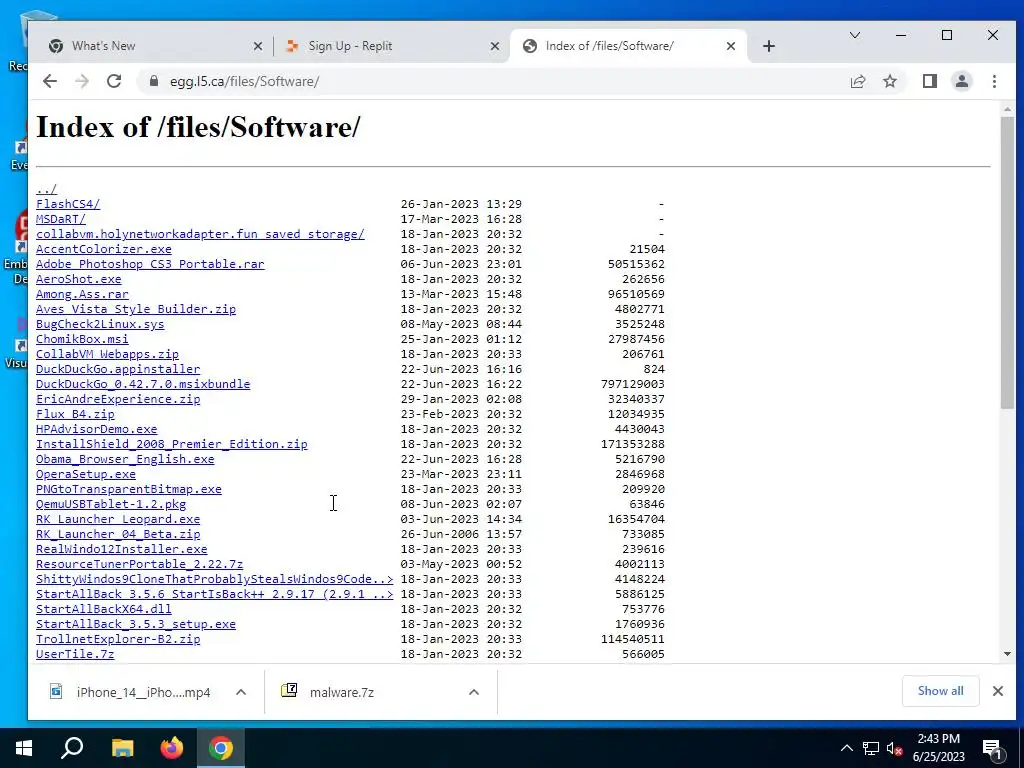Viewport: 1024px width, 768px height.
Task: Launch Firefox from the taskbar
Action: click(x=172, y=748)
